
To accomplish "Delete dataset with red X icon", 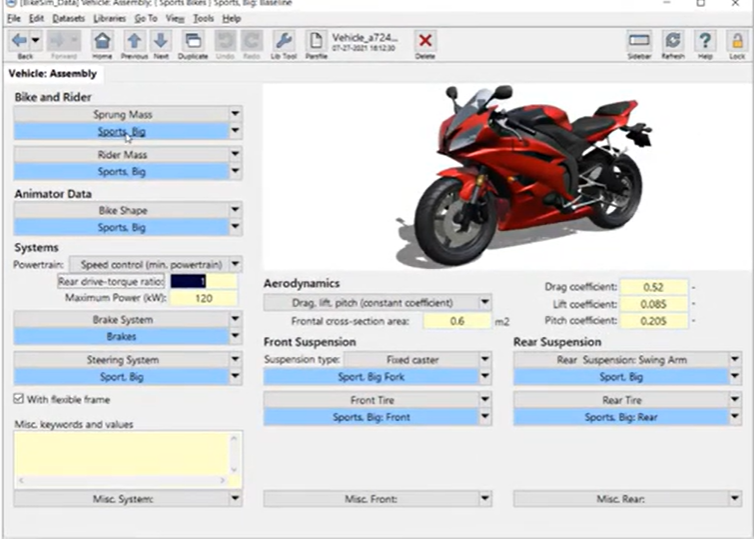I will coord(425,41).
